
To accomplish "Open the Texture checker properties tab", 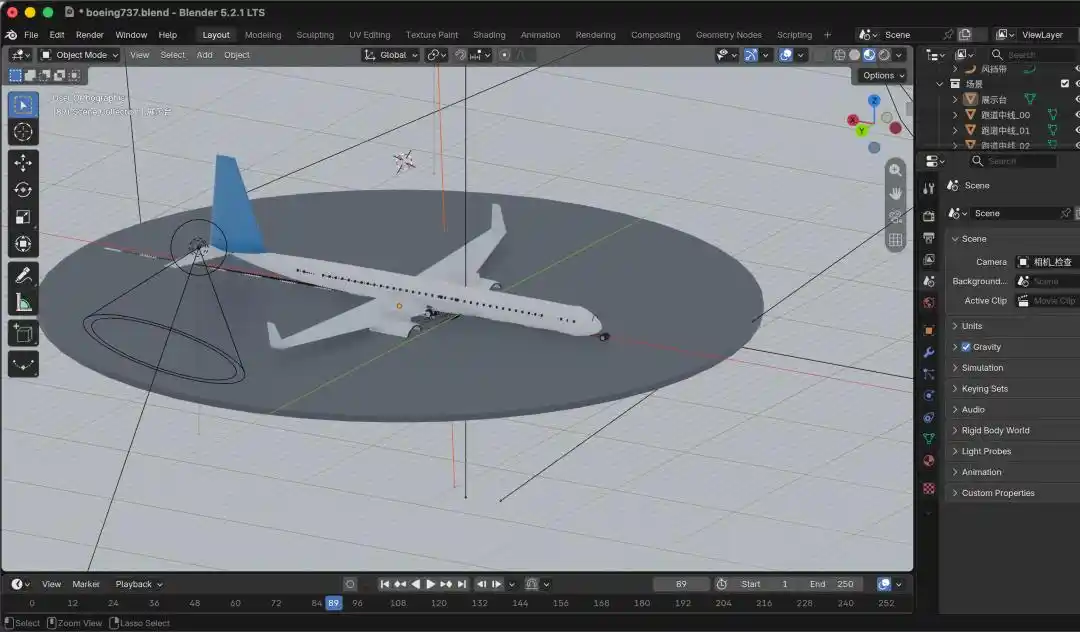I will click(928, 488).
